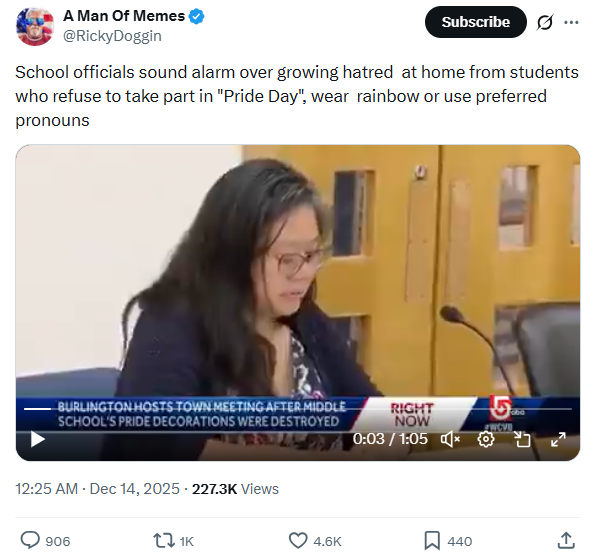Screen dimensions: 594x560
Task: Play the video with the triangle button
Action: 38,440
